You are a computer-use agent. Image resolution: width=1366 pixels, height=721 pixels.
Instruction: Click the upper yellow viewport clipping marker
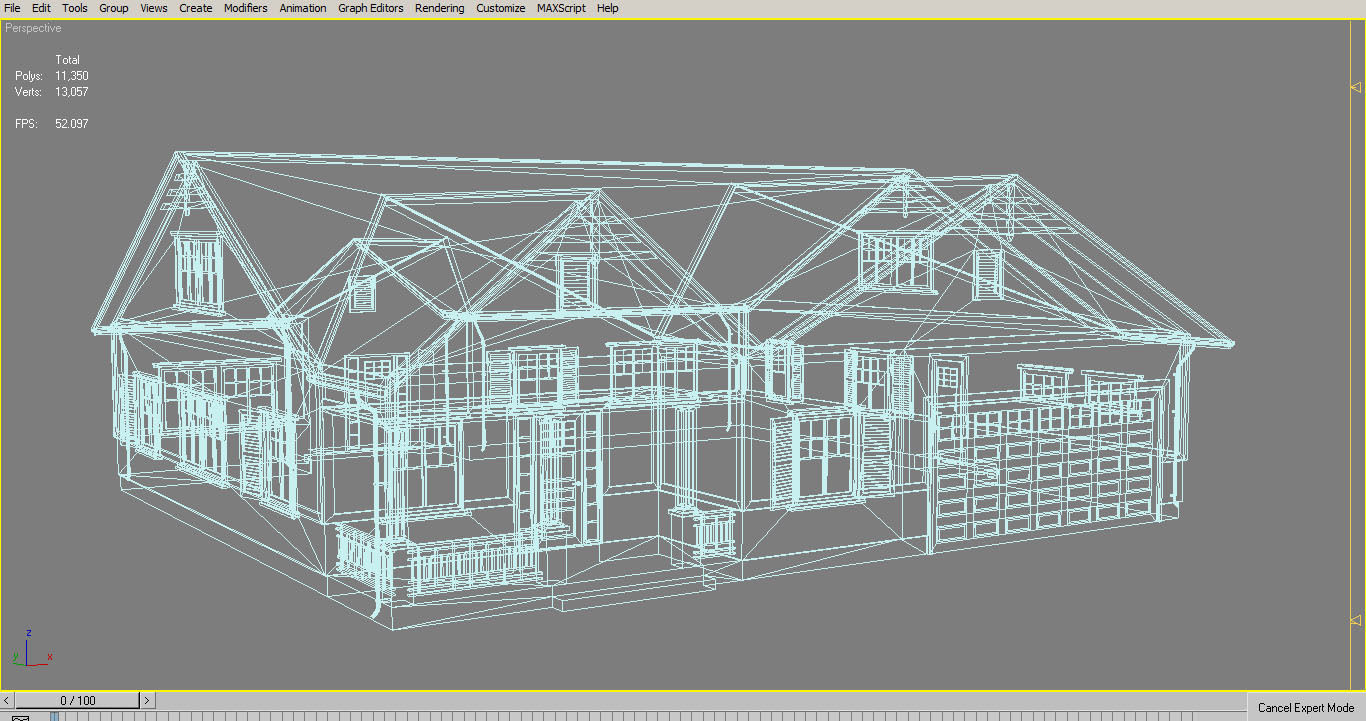(x=1355, y=88)
